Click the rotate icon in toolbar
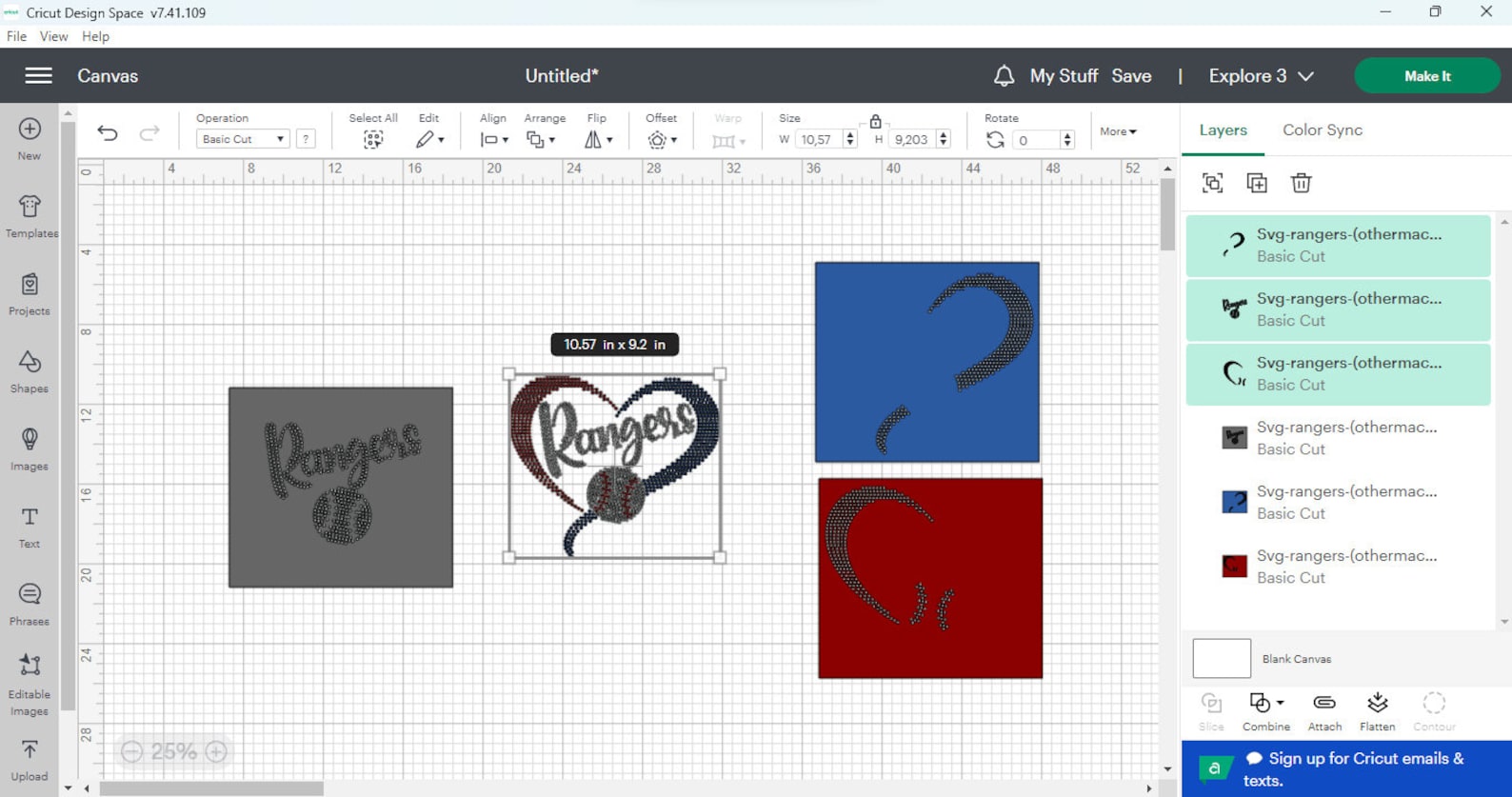The height and width of the screenshot is (797, 1512). (x=995, y=140)
